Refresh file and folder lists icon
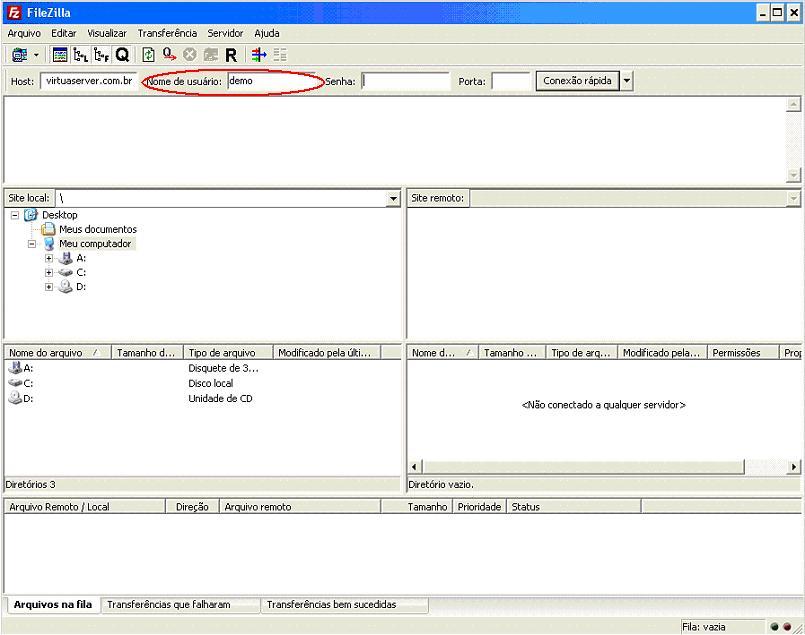 [148, 54]
